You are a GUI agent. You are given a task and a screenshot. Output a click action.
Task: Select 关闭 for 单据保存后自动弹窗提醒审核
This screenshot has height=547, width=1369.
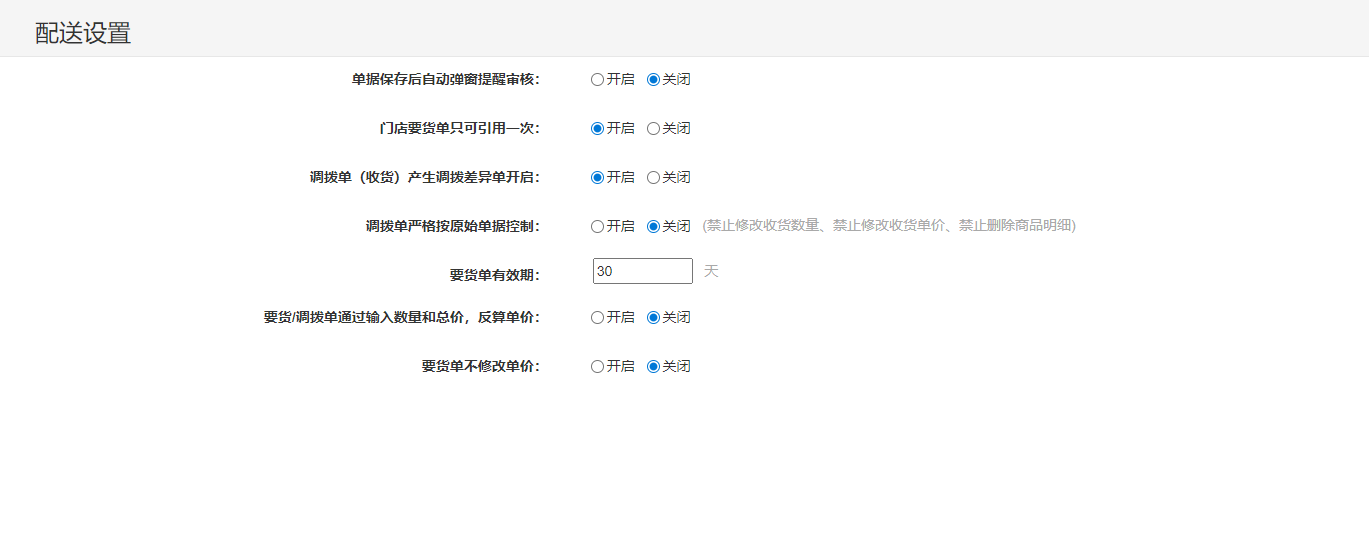coord(654,79)
